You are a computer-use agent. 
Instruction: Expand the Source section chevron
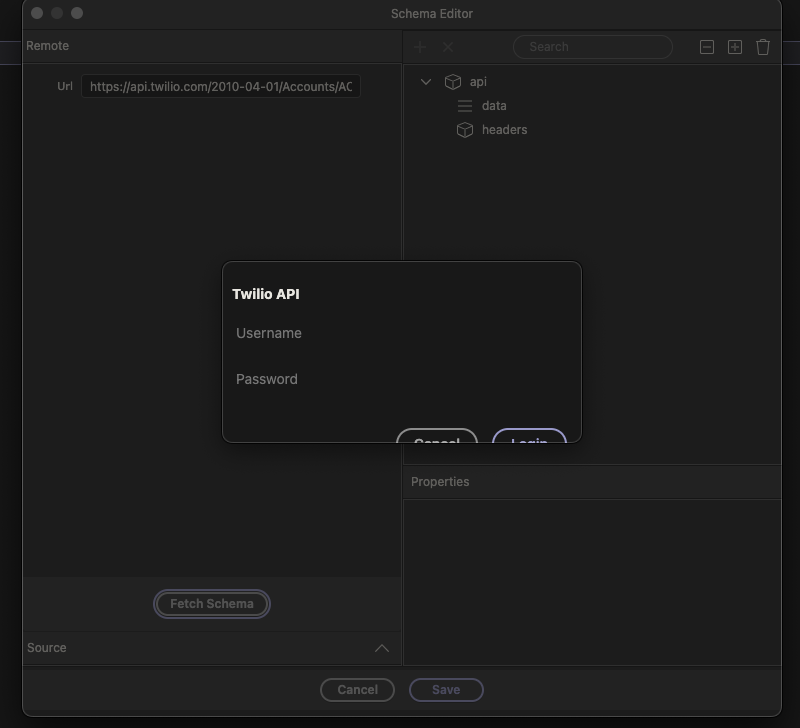coord(381,648)
